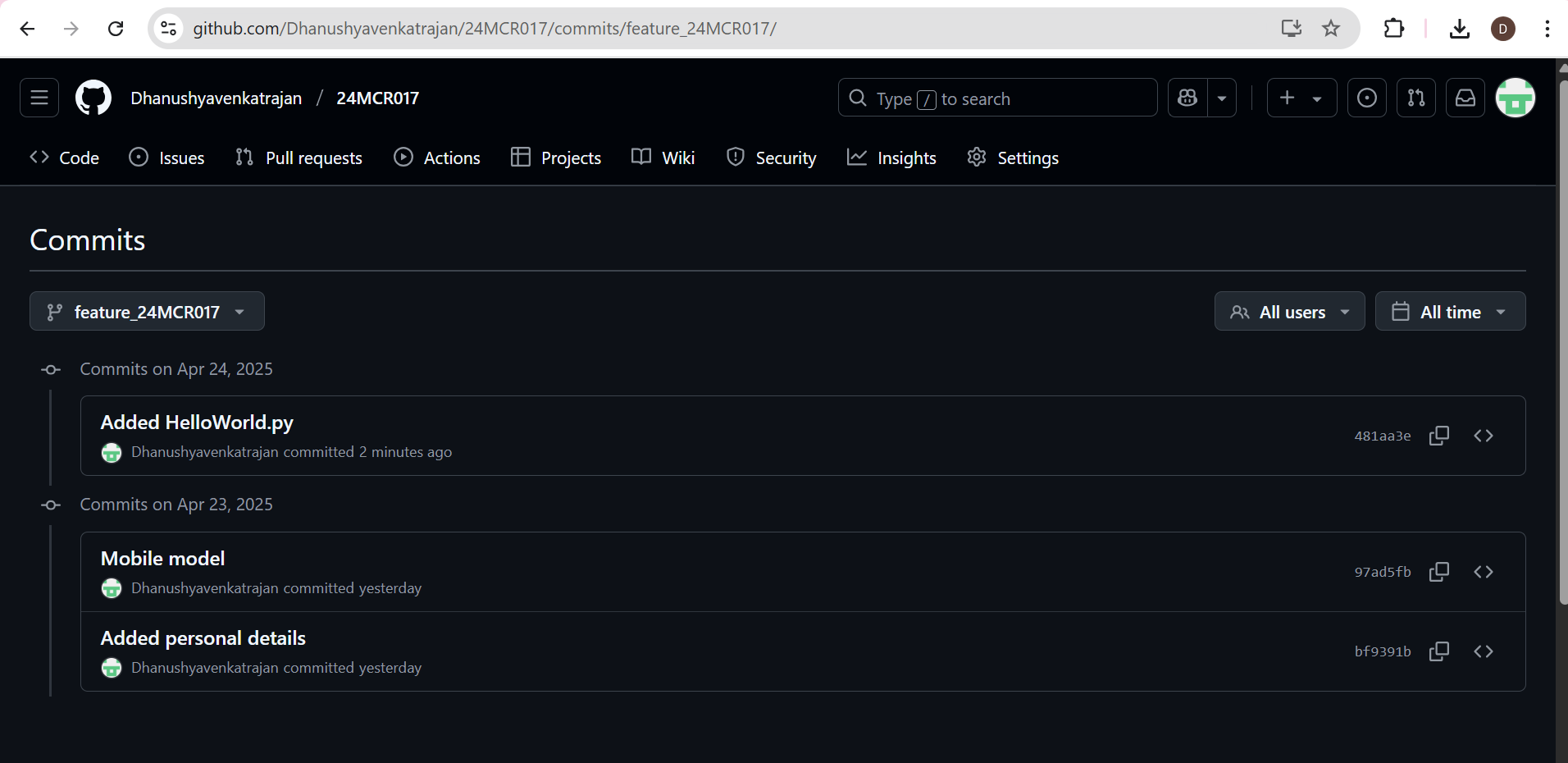Go forward with the browser forward arrow

tap(71, 29)
